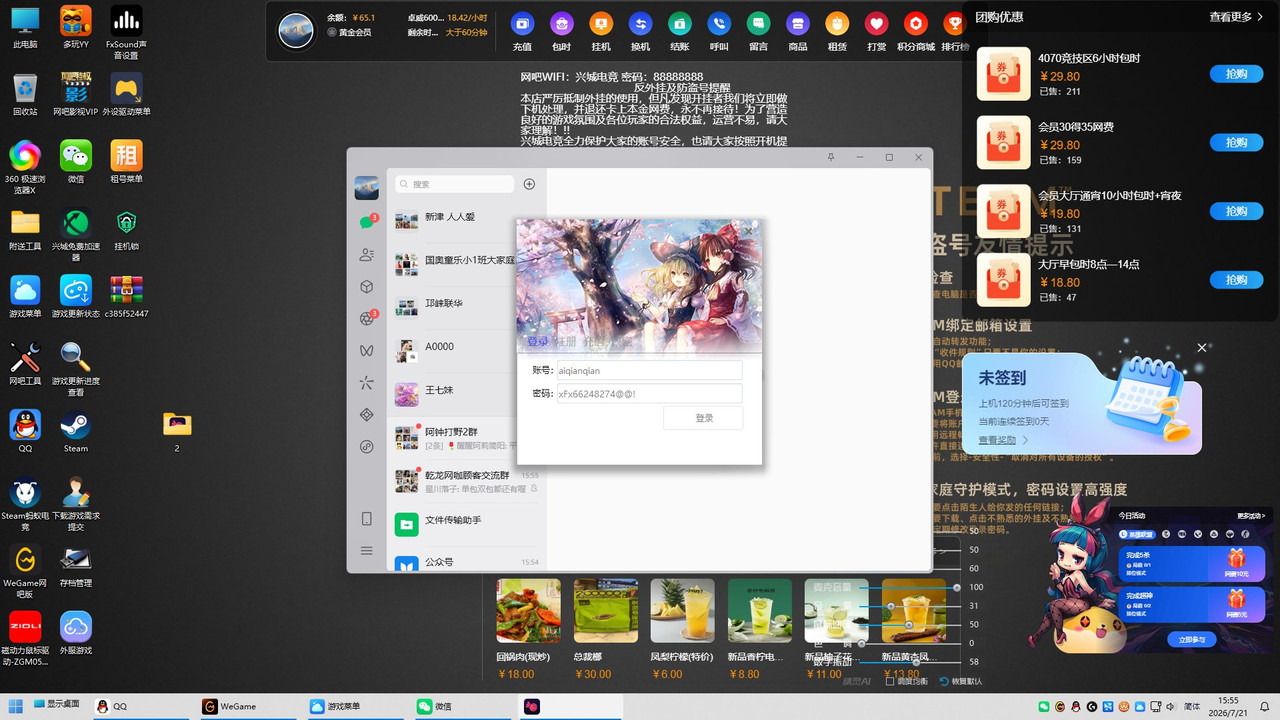Open the QQ desktop shortcut

click(25, 432)
